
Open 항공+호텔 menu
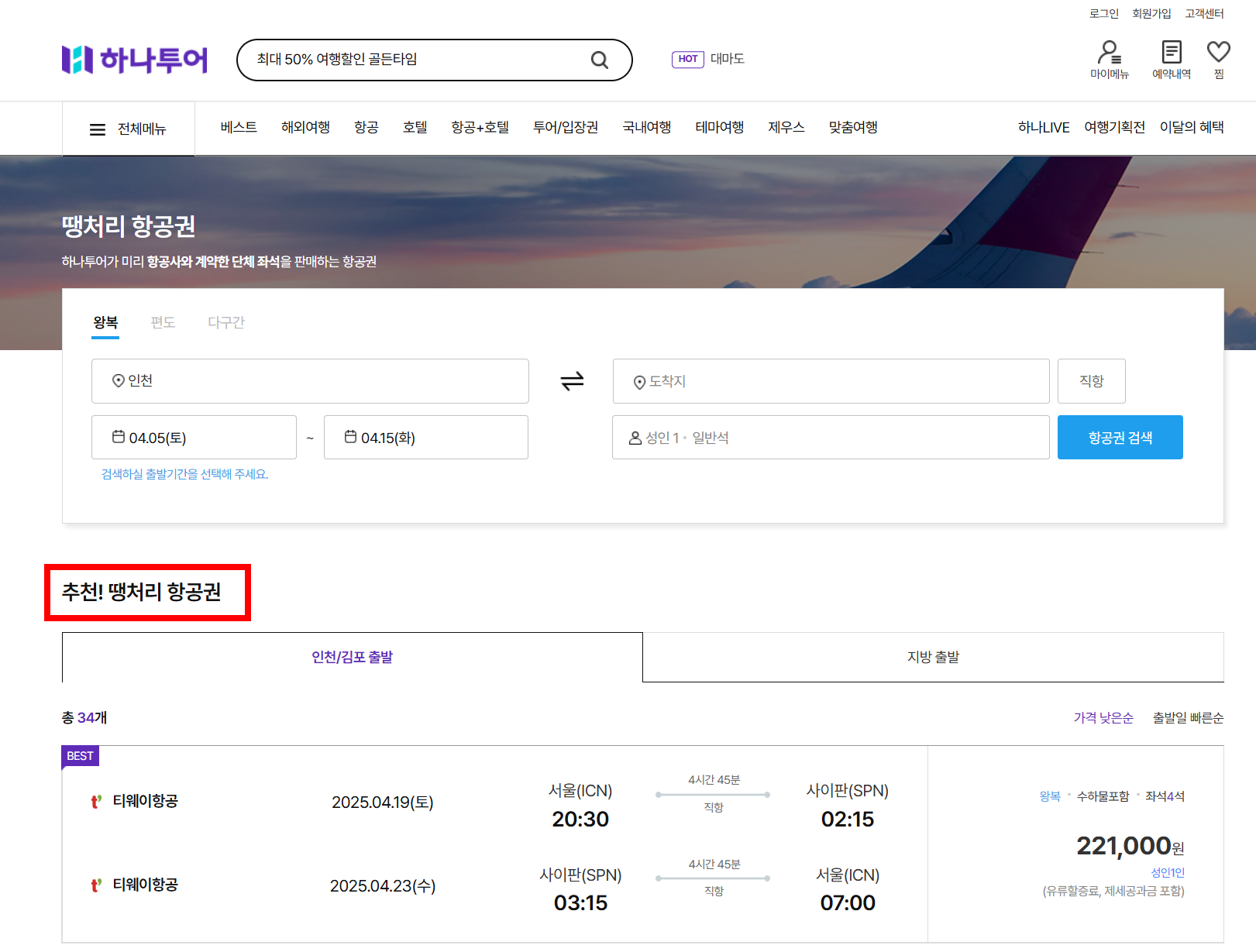coord(480,127)
